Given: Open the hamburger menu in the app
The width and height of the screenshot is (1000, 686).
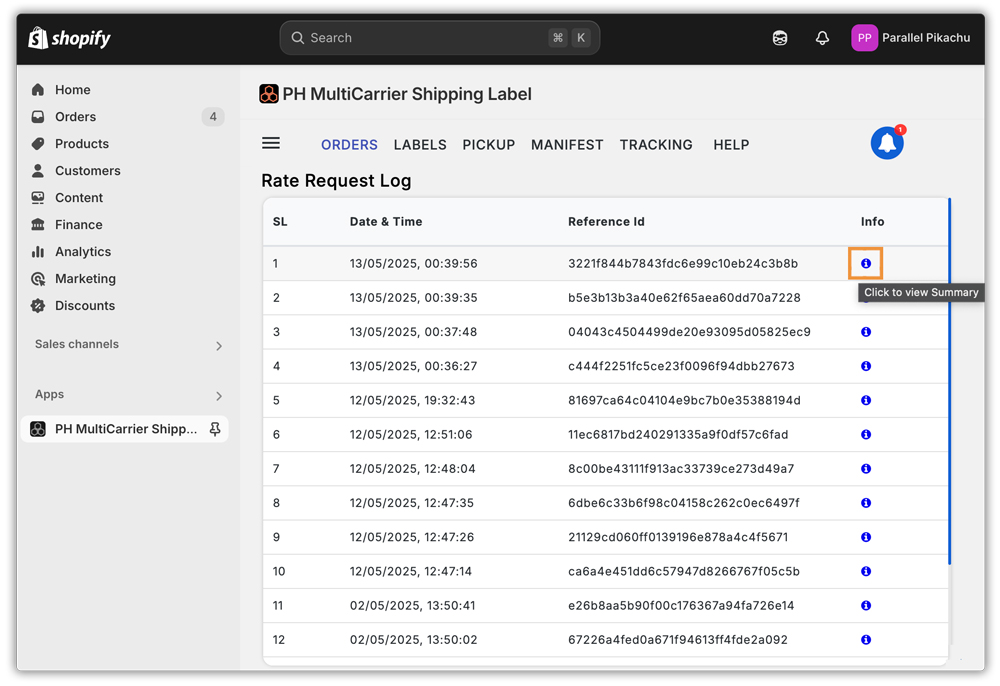Looking at the screenshot, I should pos(271,143).
